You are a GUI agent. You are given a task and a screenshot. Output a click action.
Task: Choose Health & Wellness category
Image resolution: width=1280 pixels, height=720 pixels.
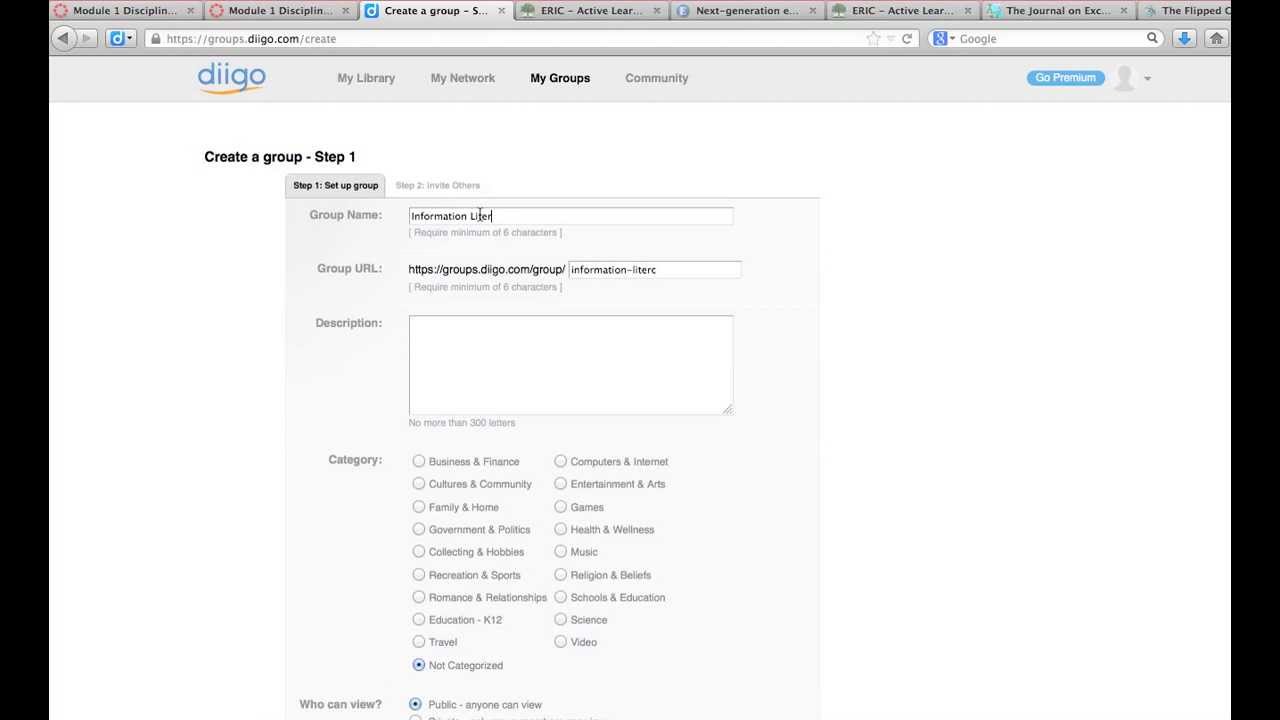561,529
